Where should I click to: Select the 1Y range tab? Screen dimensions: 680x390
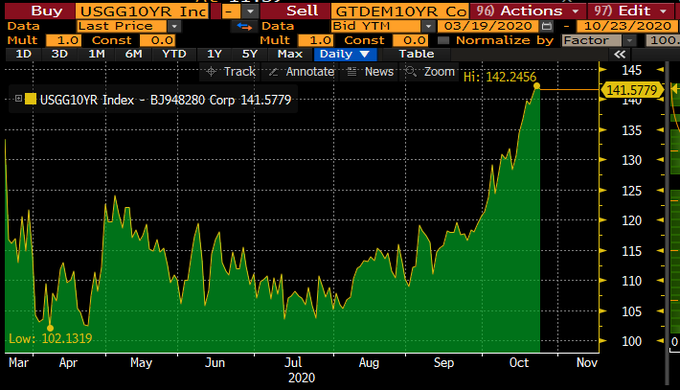(x=214, y=54)
